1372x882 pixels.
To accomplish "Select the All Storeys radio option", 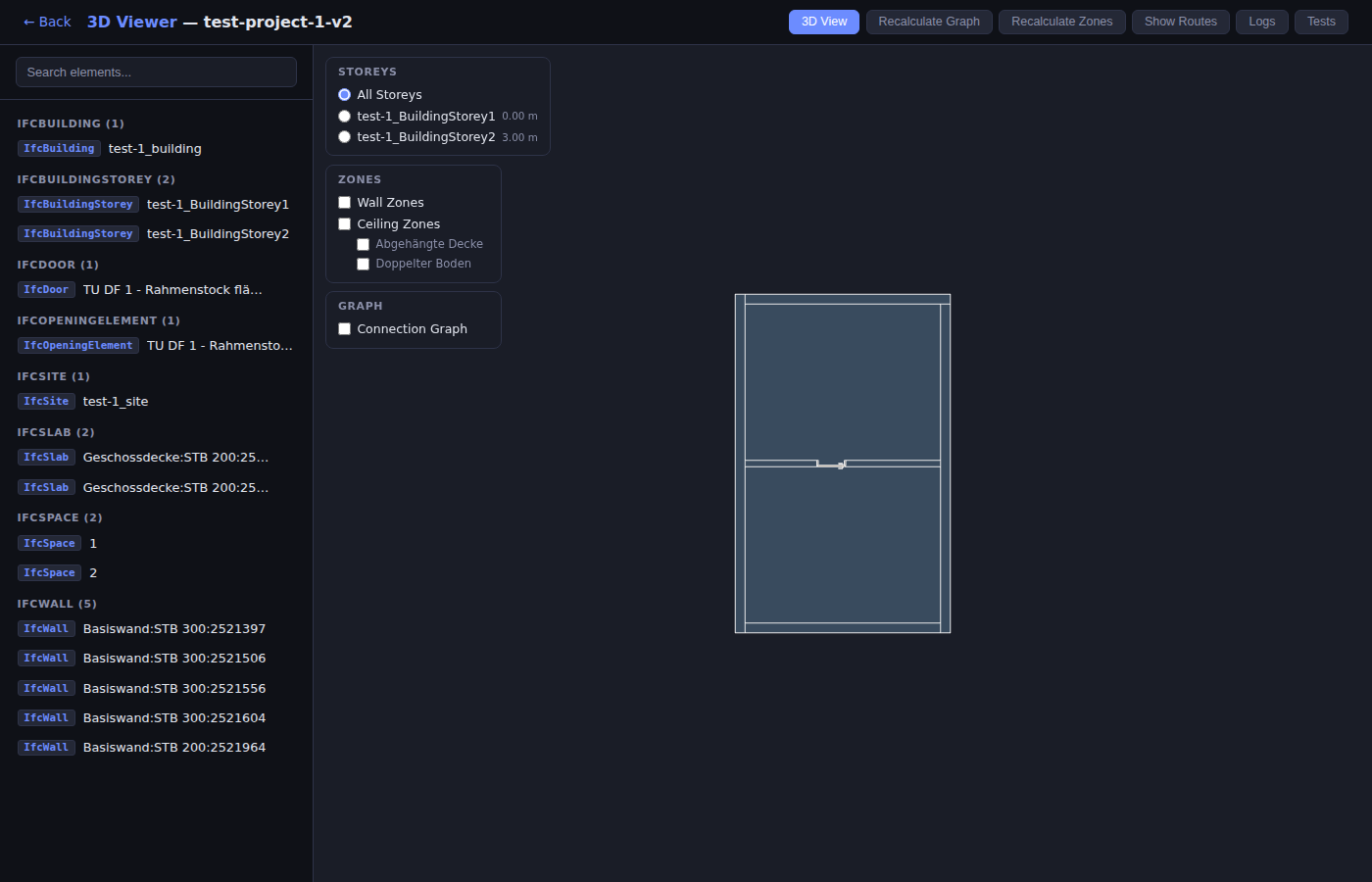I will click(x=344, y=94).
